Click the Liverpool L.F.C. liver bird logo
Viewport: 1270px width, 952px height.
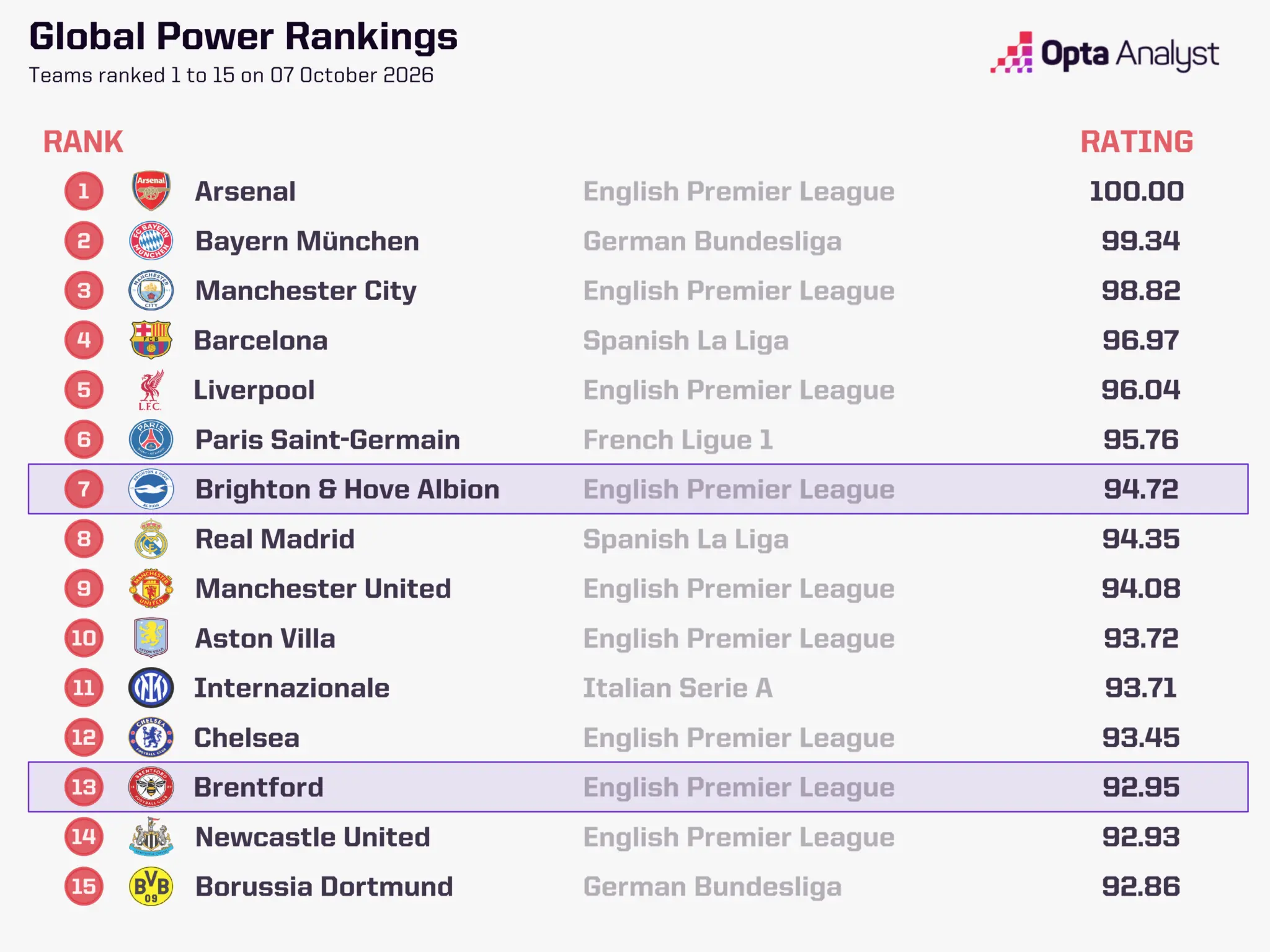pos(151,390)
